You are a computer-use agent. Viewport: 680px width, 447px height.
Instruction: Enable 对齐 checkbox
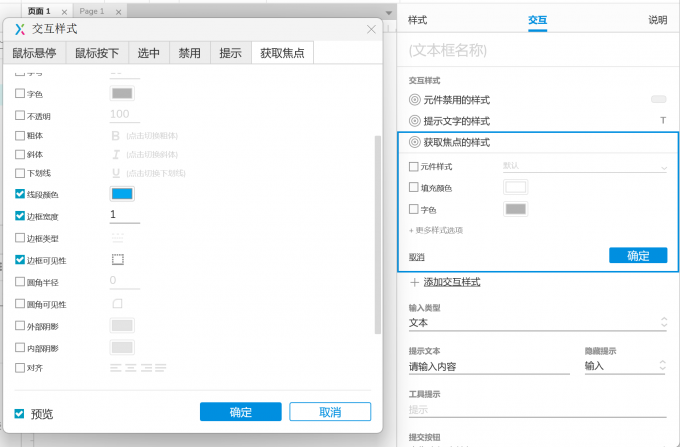[20, 368]
